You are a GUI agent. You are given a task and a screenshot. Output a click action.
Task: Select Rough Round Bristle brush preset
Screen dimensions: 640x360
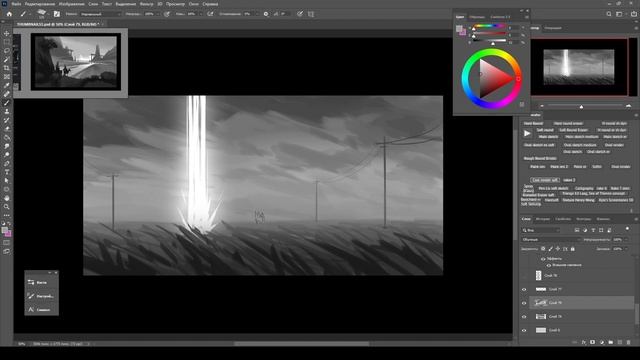(540, 158)
